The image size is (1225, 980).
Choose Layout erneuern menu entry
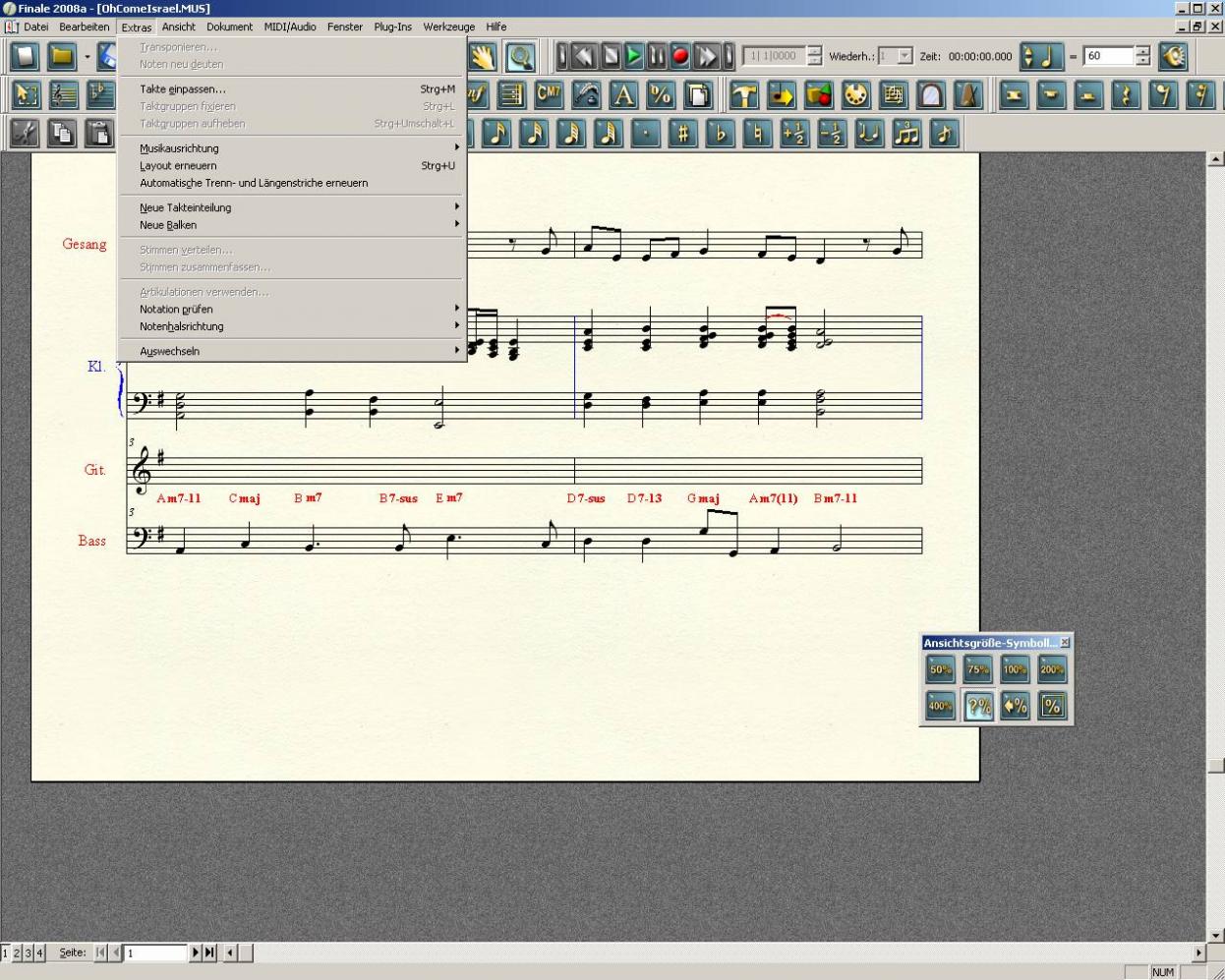[x=292, y=165]
